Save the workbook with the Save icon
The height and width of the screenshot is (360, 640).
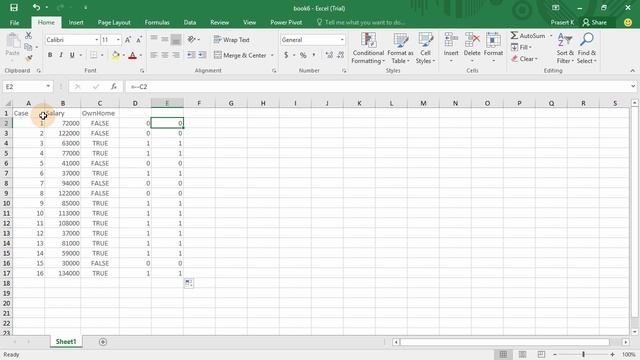(14, 8)
